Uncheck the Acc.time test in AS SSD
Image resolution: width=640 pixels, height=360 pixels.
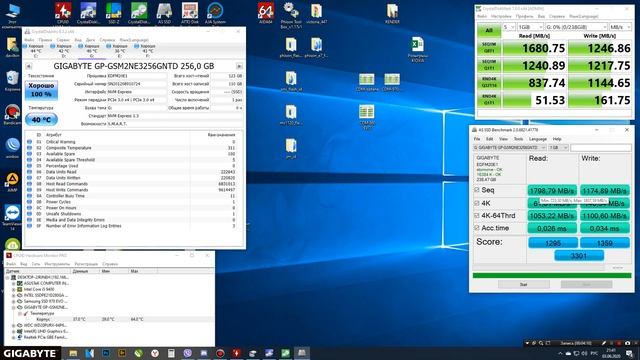pos(476,228)
